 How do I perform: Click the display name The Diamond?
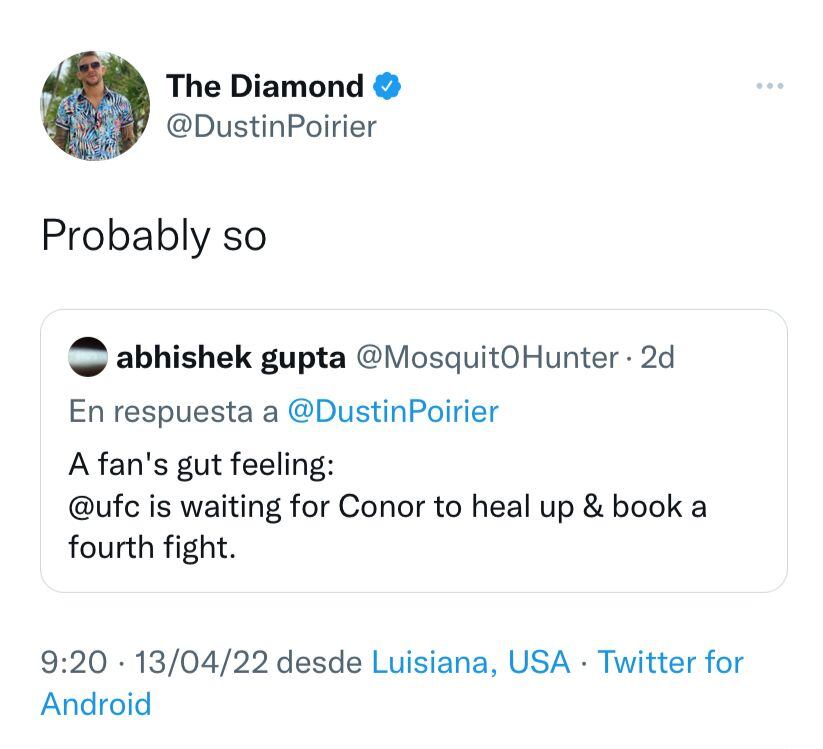point(265,86)
